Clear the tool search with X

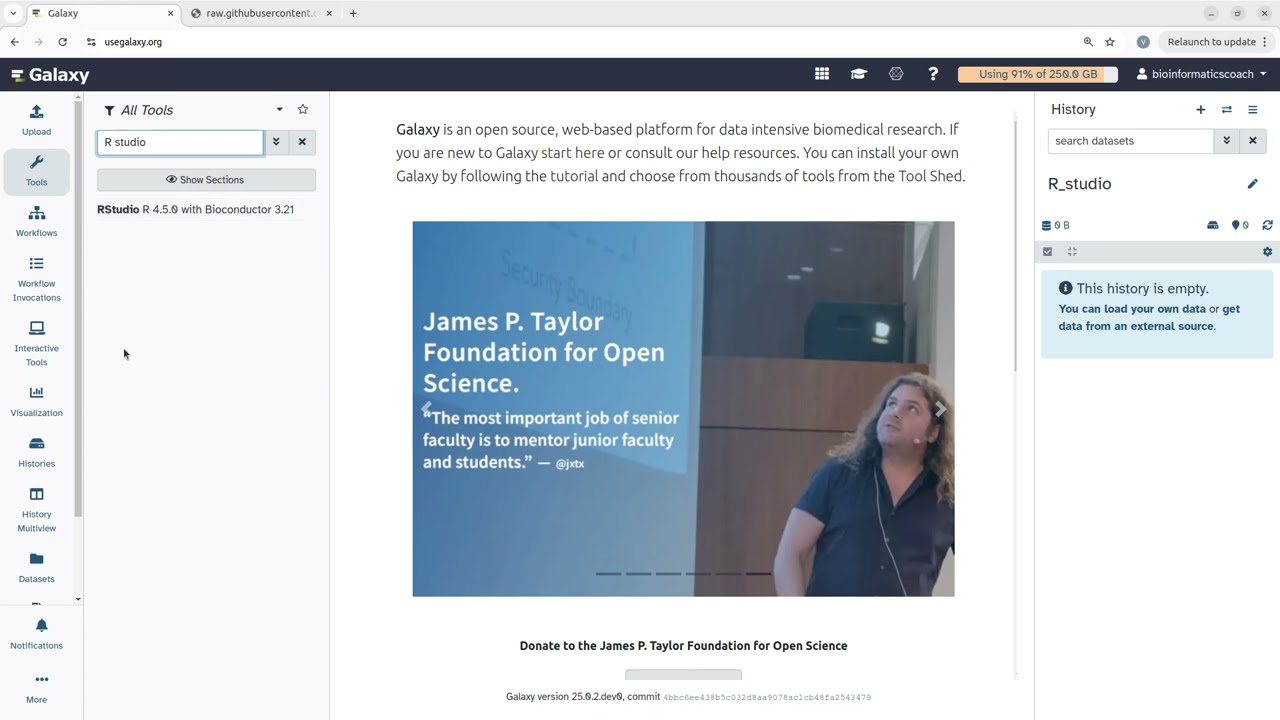tap(302, 142)
